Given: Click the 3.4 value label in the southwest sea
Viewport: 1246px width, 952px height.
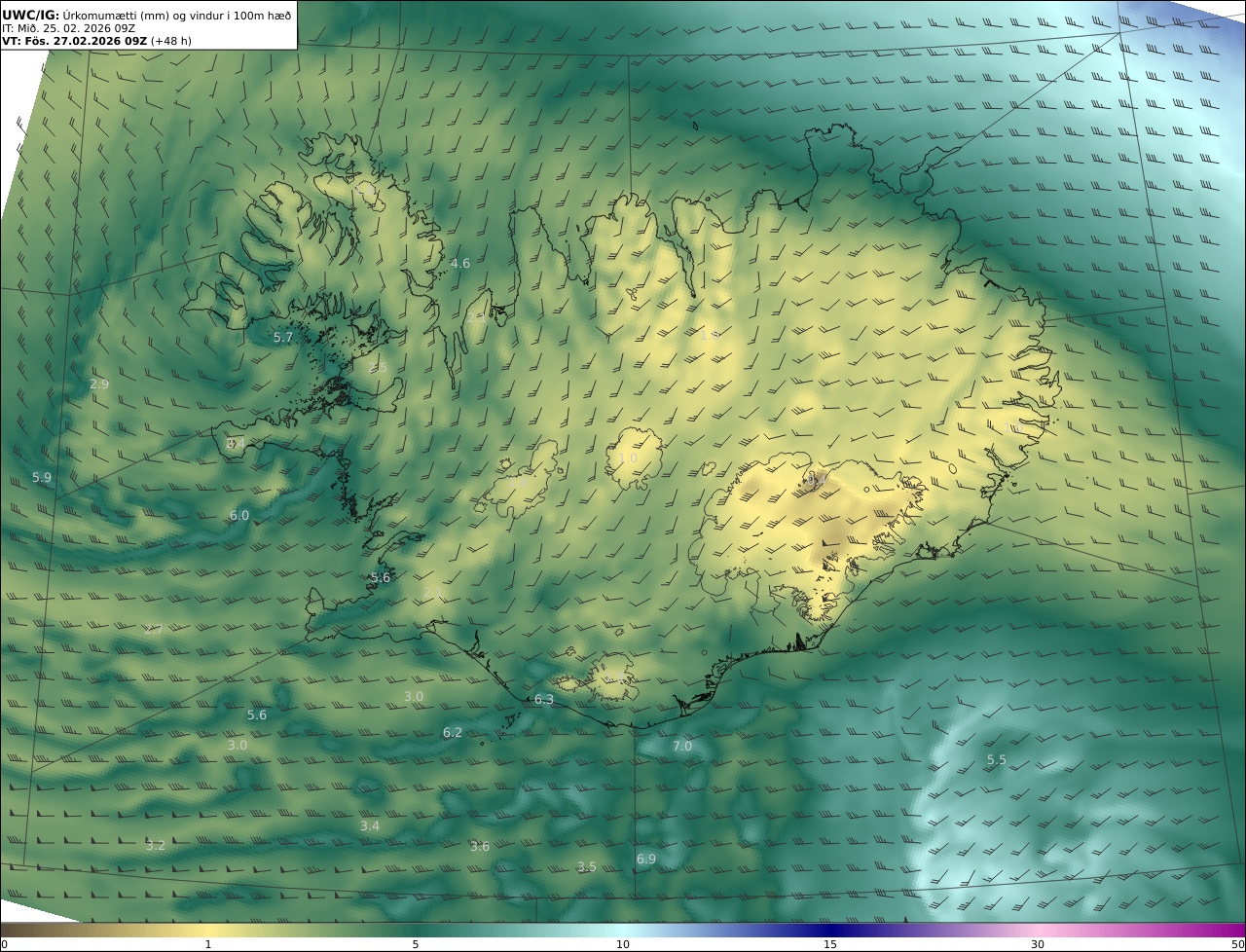Looking at the screenshot, I should [370, 826].
